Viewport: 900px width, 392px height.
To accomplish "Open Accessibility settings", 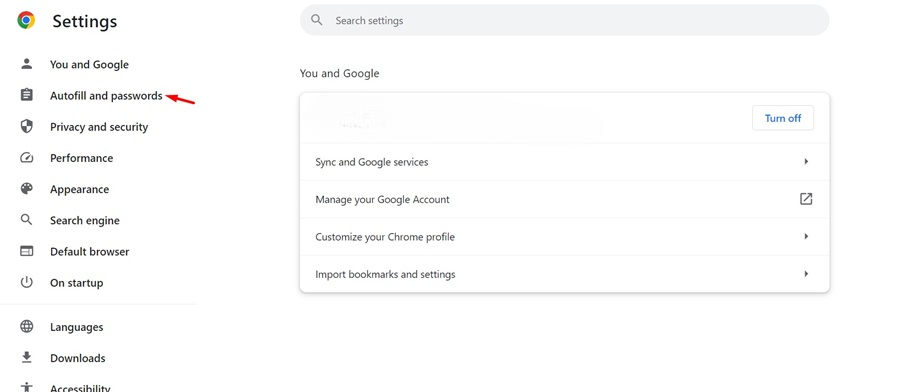I will pyautogui.click(x=80, y=388).
